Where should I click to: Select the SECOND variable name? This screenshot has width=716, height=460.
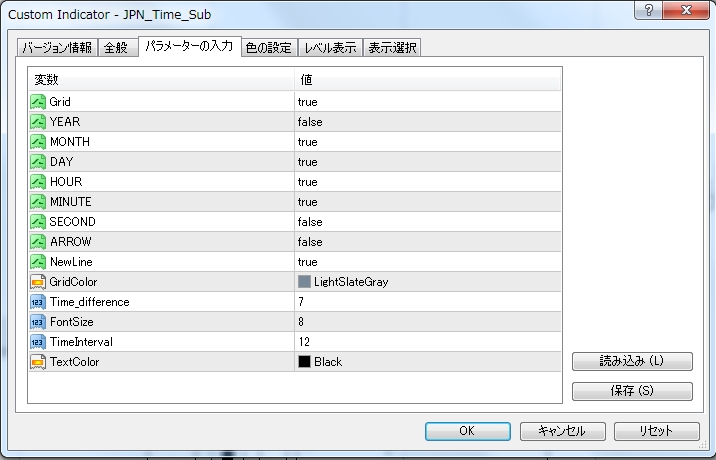click(72, 222)
